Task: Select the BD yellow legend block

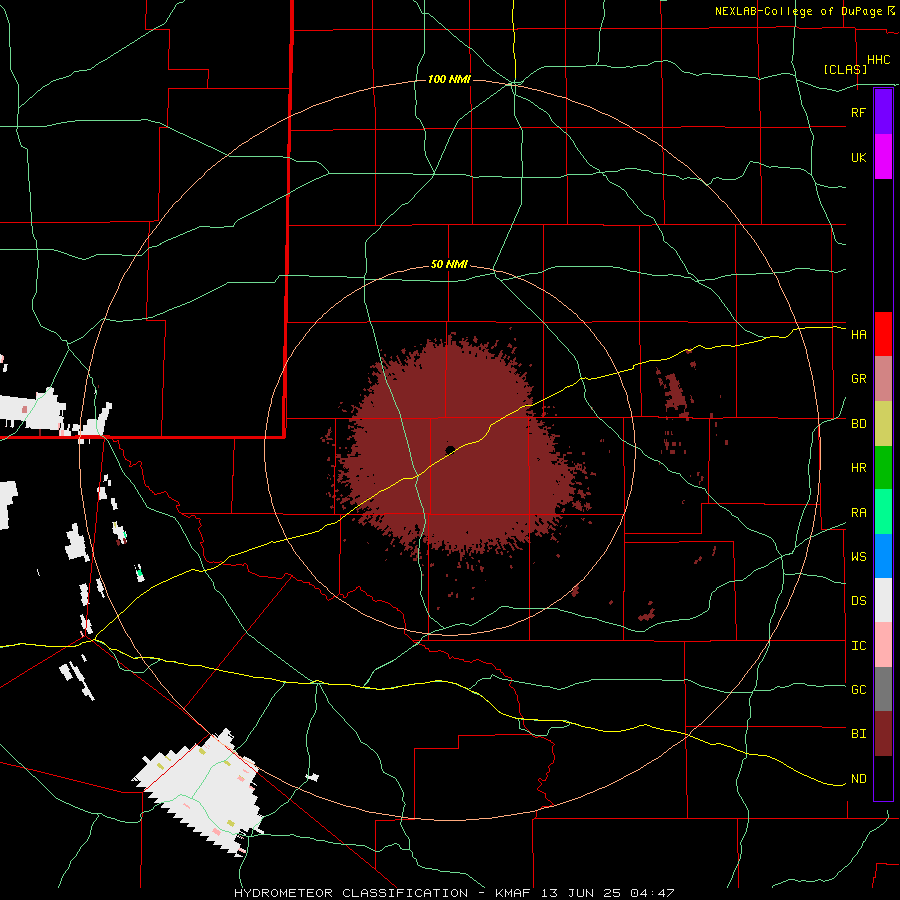Action: tap(883, 424)
